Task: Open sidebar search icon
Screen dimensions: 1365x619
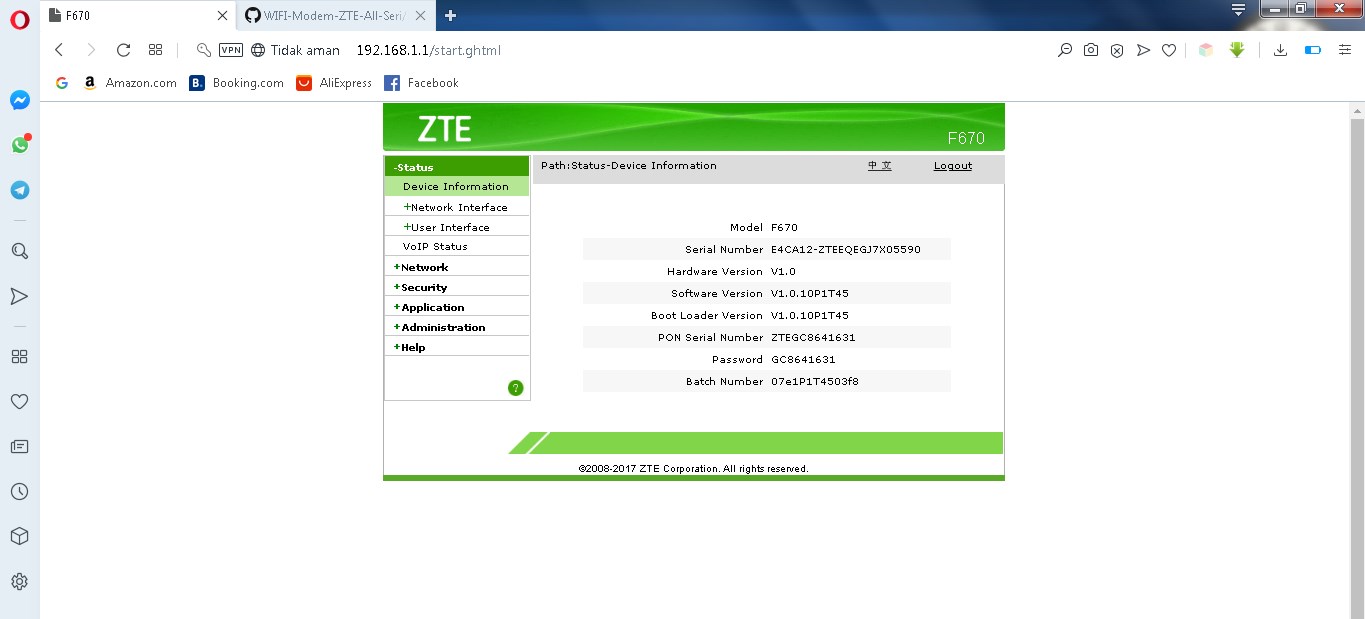Action: point(19,251)
